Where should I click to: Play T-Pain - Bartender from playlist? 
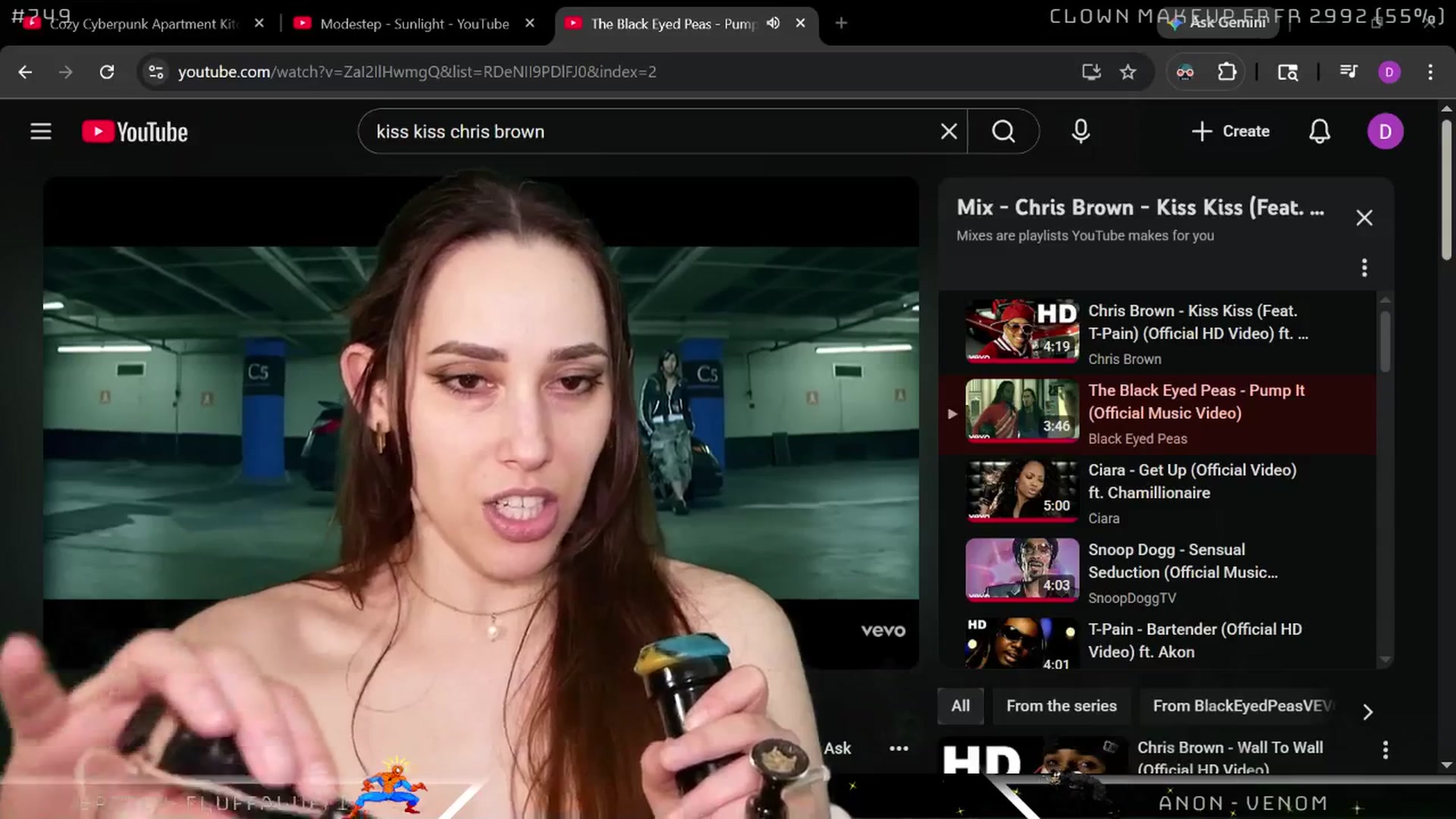(1157, 642)
